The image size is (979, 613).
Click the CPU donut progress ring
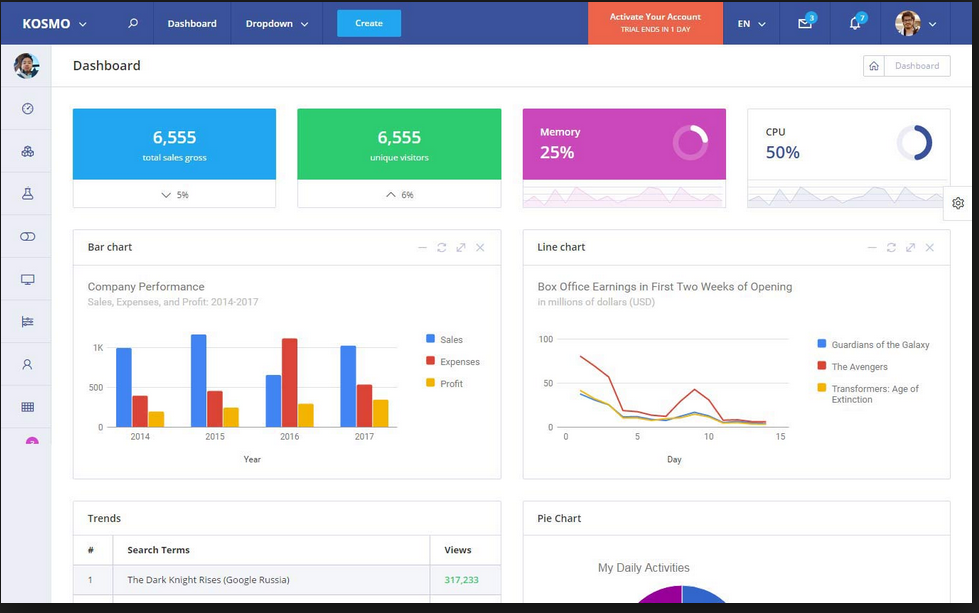915,142
